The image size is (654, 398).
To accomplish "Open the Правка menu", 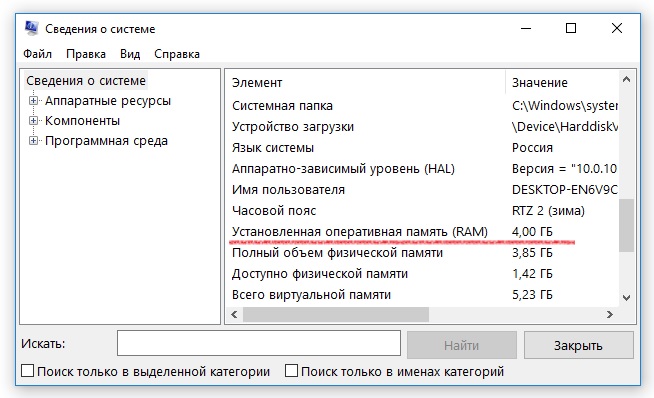I will click(86, 54).
